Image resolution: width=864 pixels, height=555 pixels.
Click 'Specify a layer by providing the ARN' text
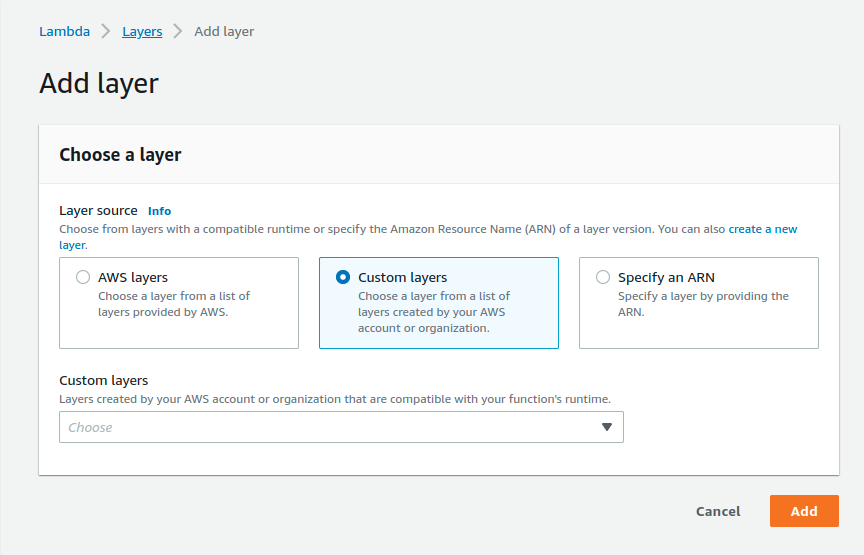tap(703, 304)
